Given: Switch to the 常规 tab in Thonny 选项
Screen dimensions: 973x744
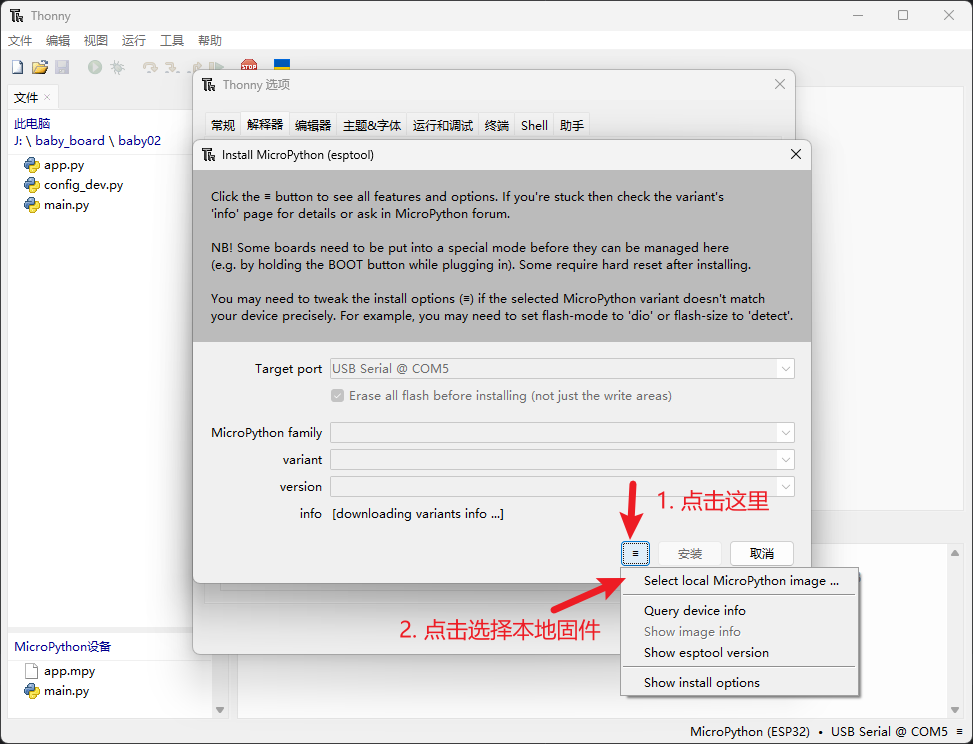Looking at the screenshot, I should click(x=223, y=125).
